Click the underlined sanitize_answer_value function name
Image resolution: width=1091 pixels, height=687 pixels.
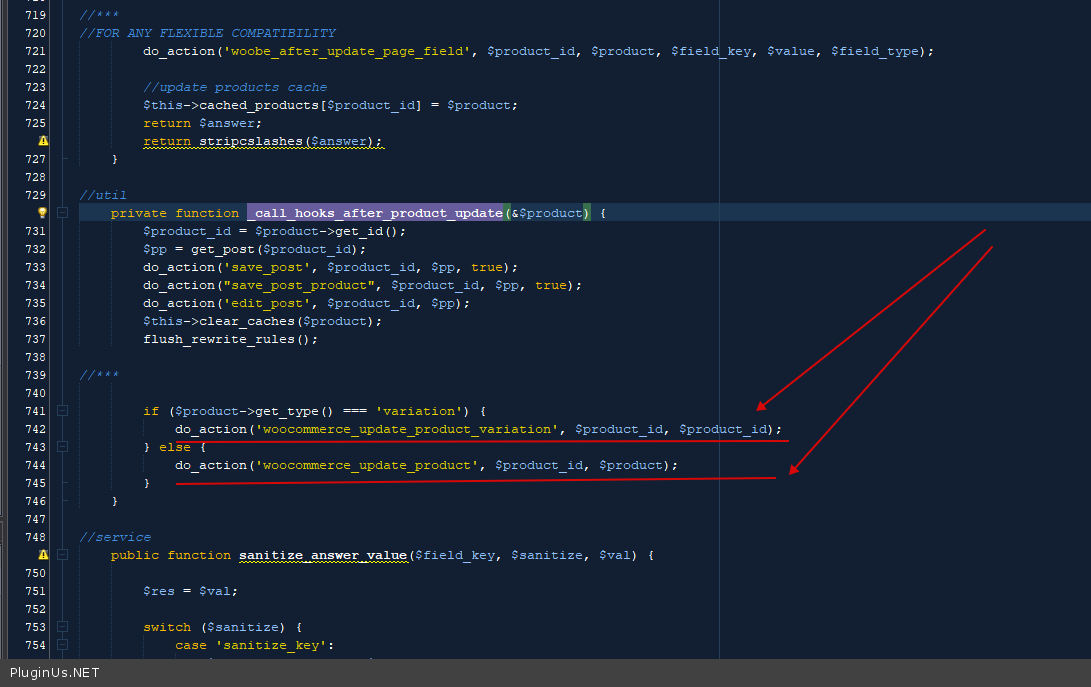322,555
